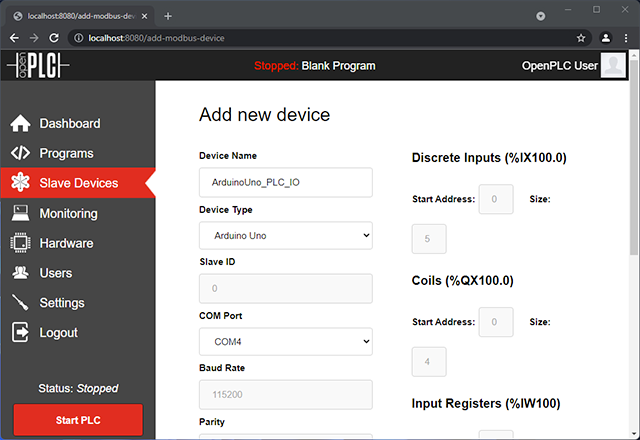This screenshot has width=640, height=440.
Task: Click the Hardware chip icon
Action: 20,243
